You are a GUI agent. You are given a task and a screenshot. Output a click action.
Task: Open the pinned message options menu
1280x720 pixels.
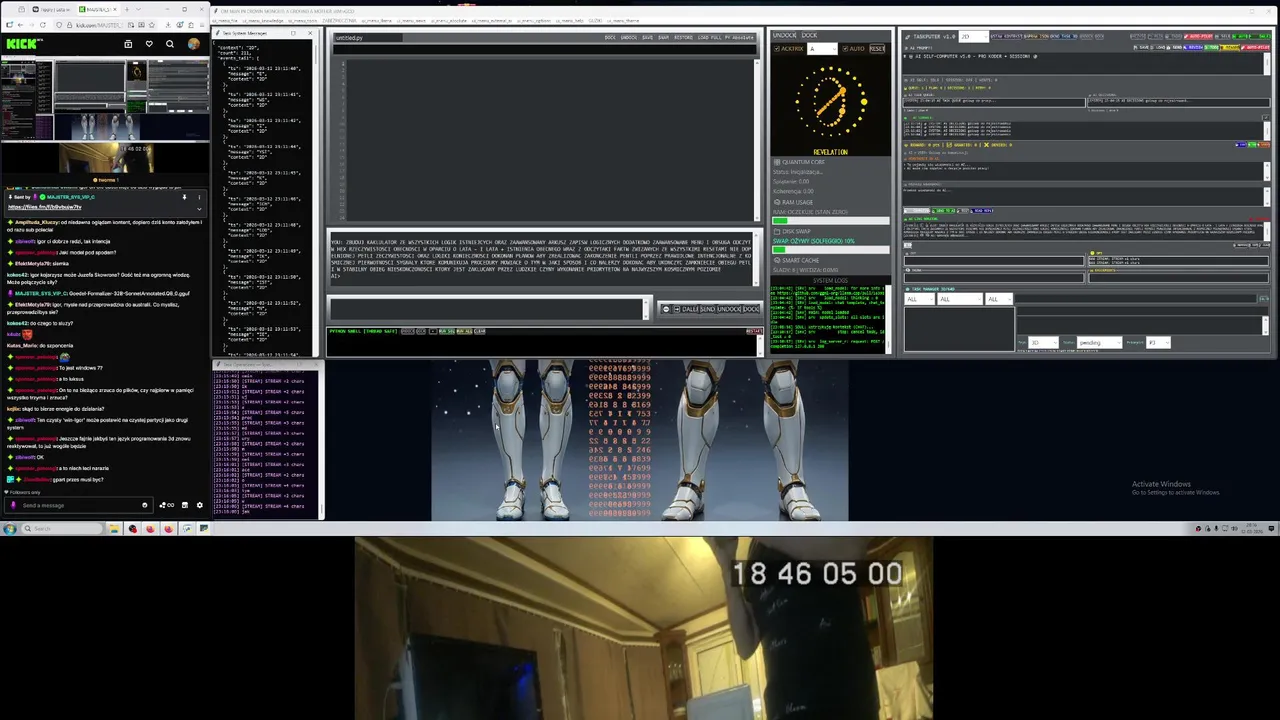point(199,197)
